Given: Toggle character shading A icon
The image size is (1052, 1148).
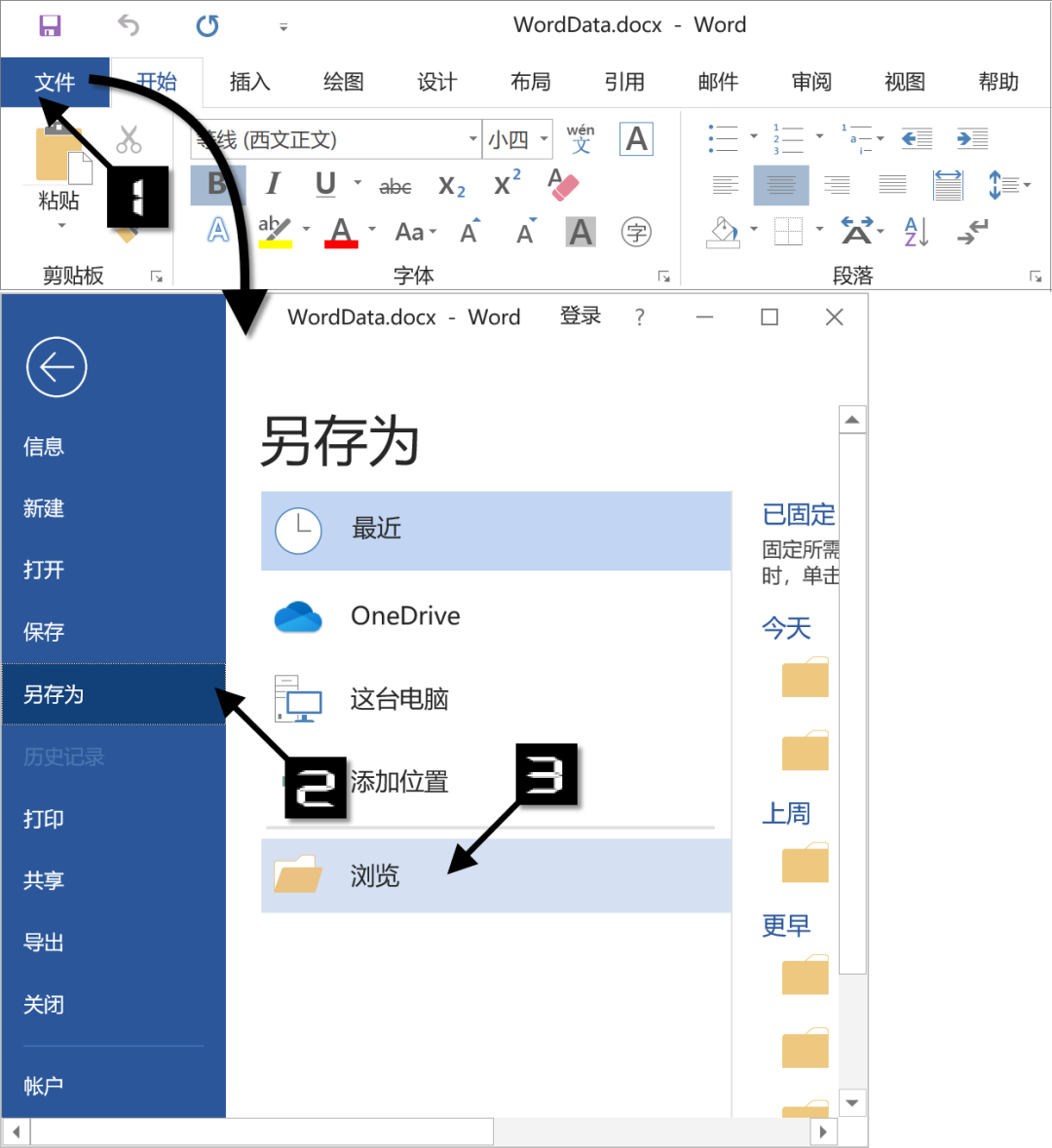Looking at the screenshot, I should click(x=581, y=232).
